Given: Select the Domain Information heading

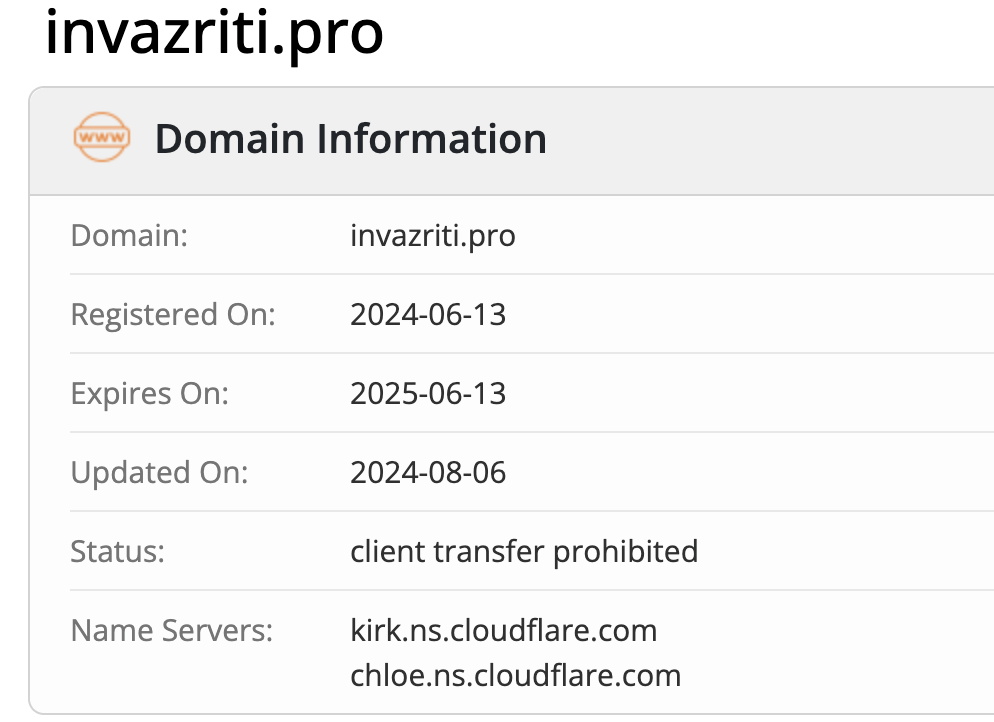Looking at the screenshot, I should (351, 139).
